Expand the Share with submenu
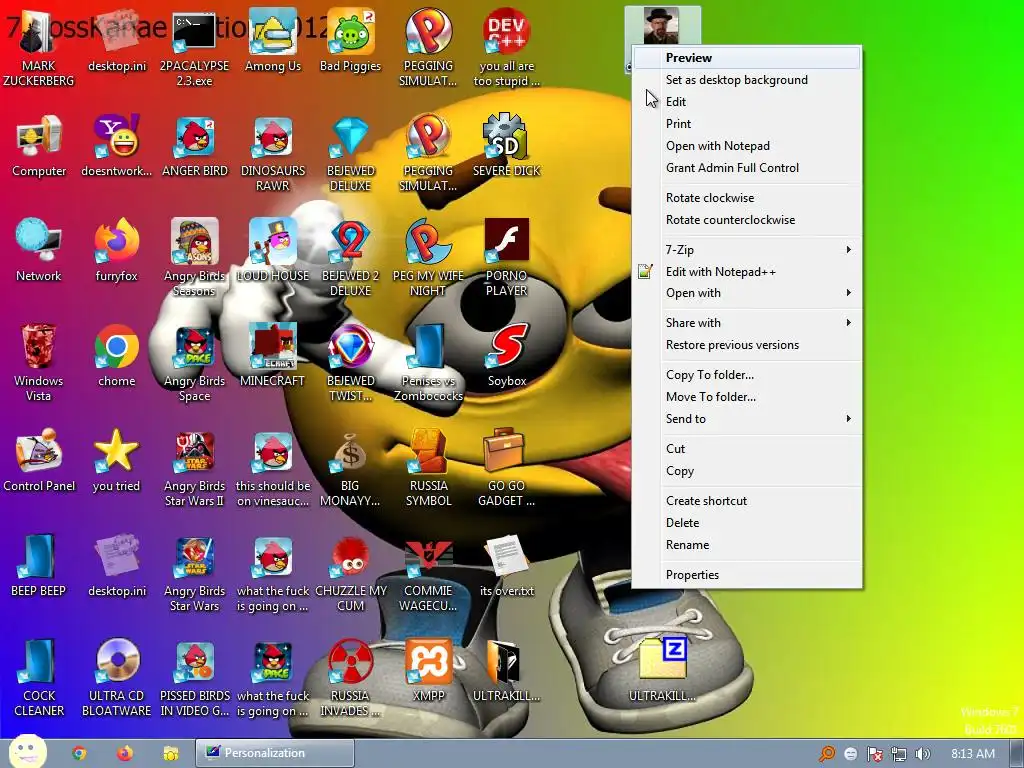1024x768 pixels. 748,323
